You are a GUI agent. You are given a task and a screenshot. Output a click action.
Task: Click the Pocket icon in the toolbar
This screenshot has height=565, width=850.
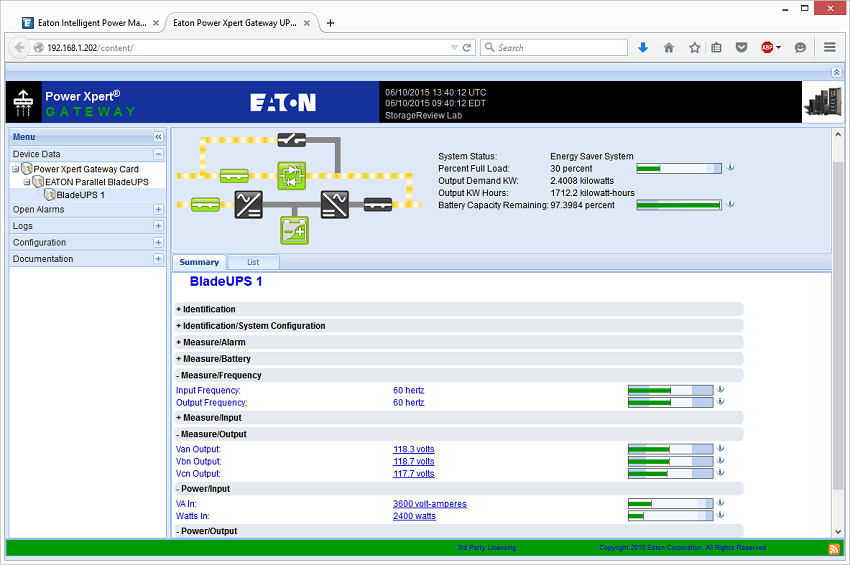742,48
